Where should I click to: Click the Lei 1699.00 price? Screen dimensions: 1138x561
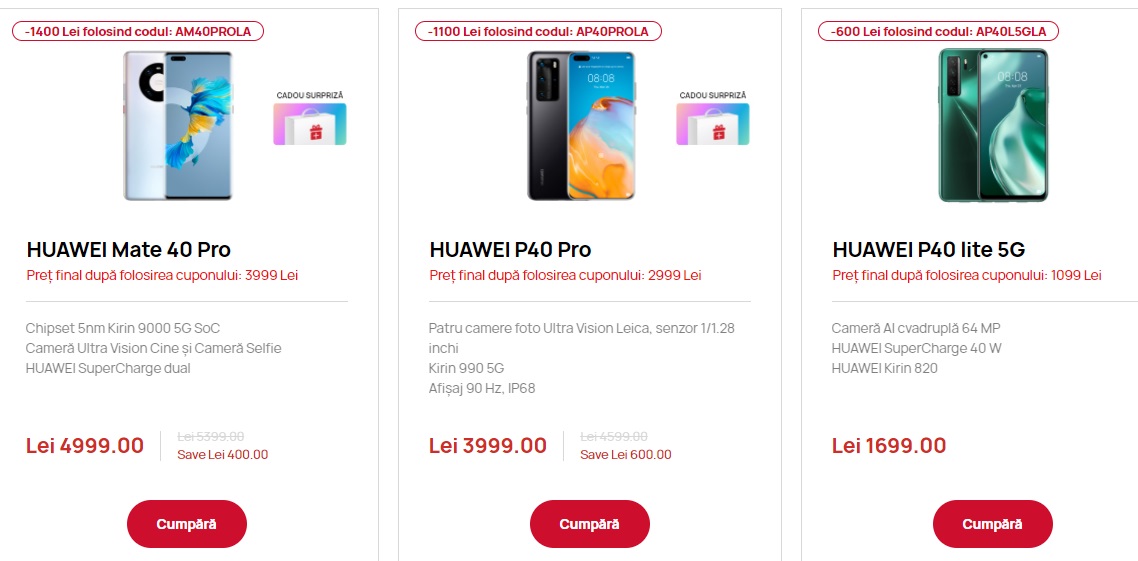pyautogui.click(x=889, y=446)
